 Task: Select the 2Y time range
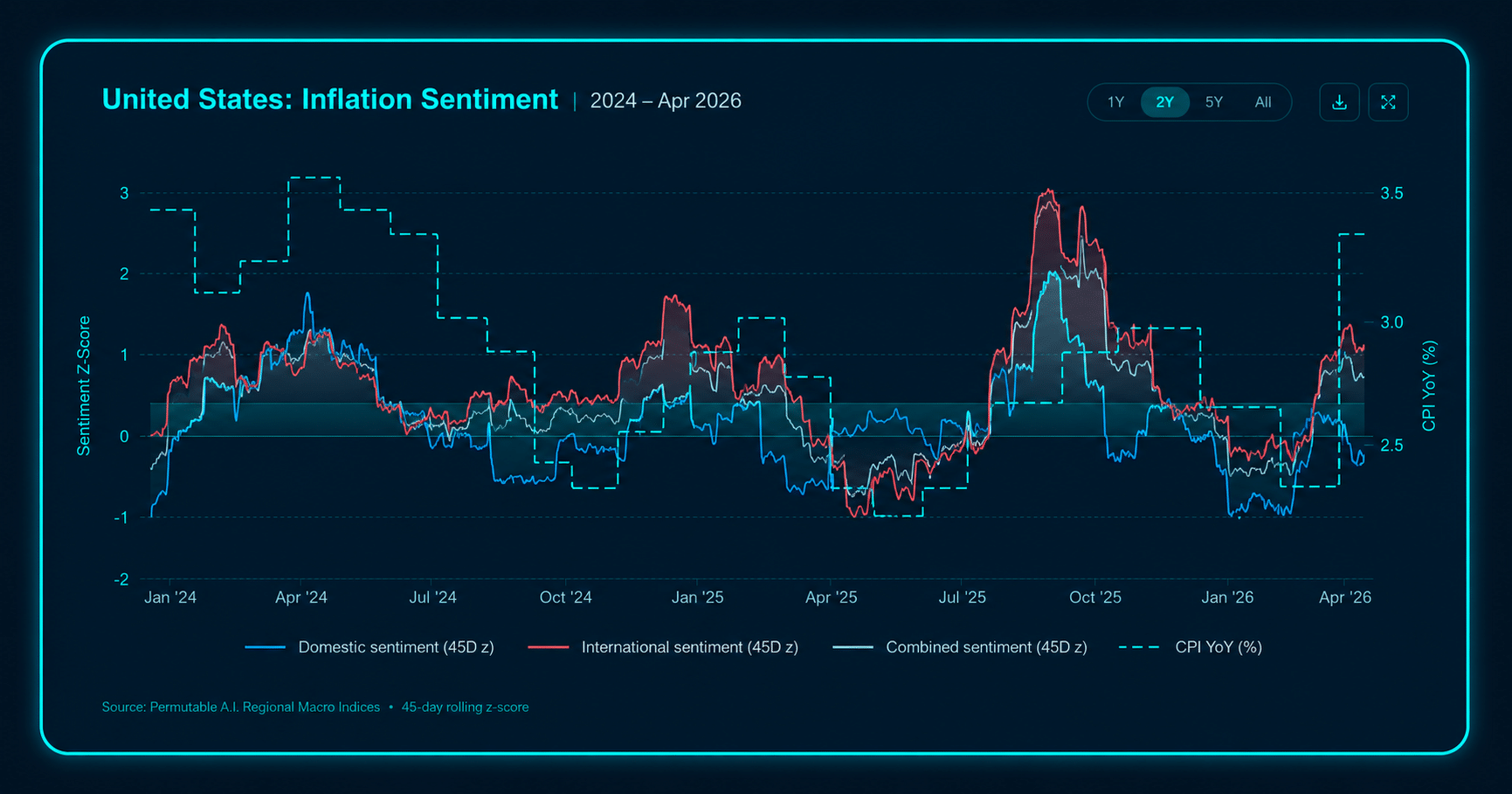tap(1164, 102)
